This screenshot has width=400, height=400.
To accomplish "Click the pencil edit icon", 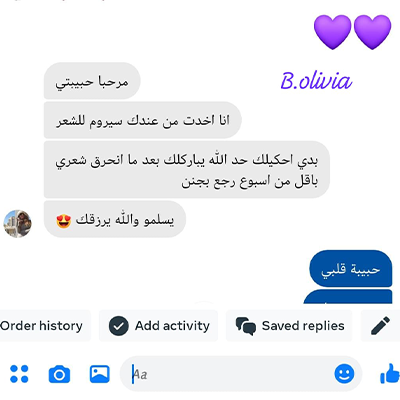I will point(380,326).
